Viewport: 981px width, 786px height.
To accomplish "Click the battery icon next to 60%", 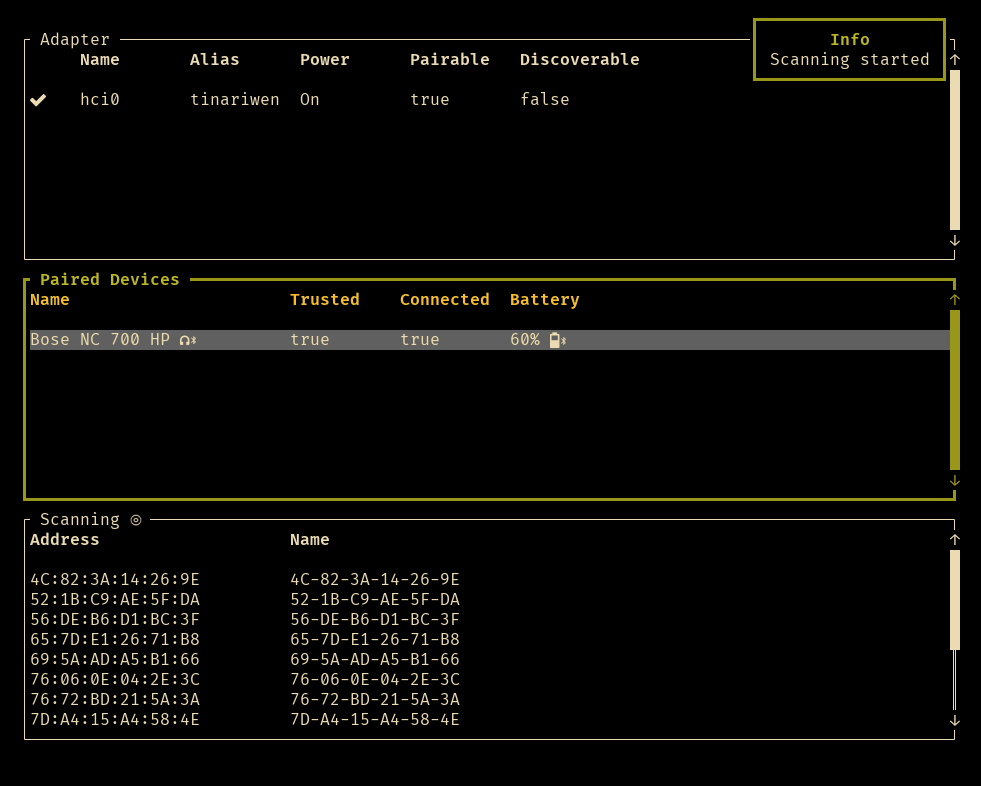I will click(553, 339).
